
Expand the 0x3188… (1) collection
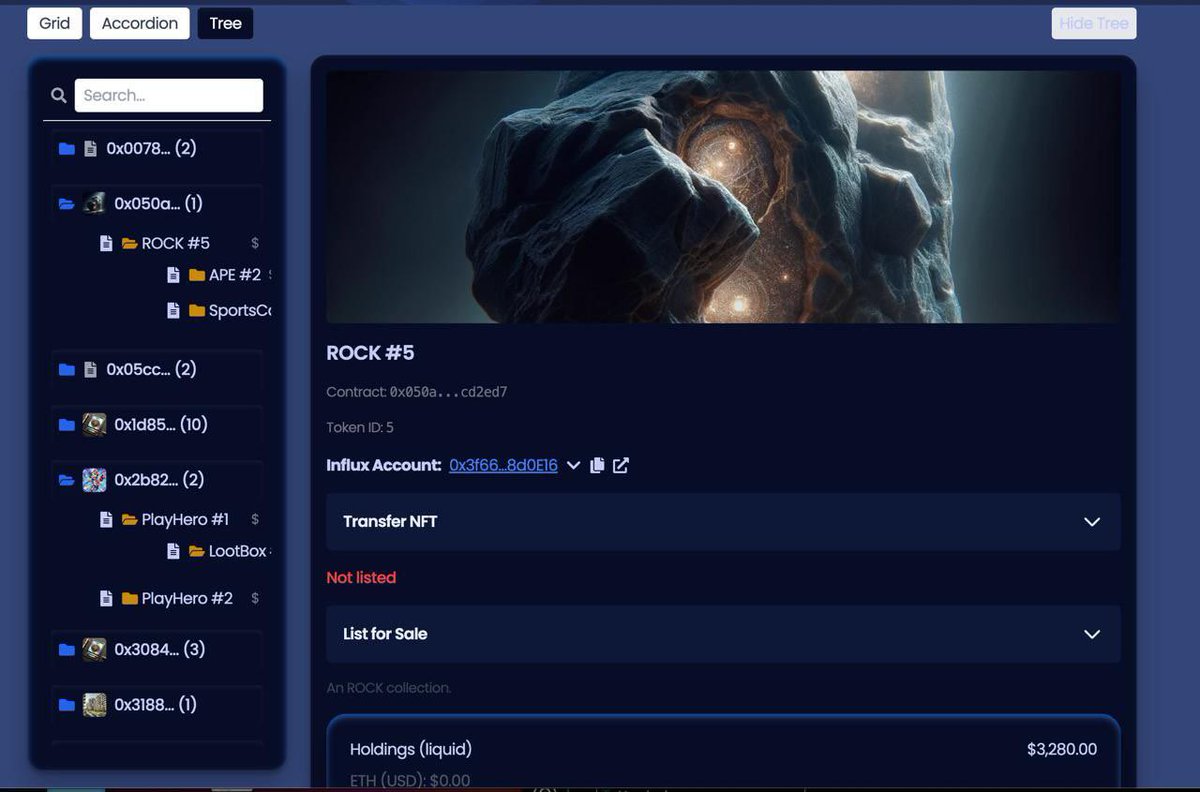coord(157,704)
